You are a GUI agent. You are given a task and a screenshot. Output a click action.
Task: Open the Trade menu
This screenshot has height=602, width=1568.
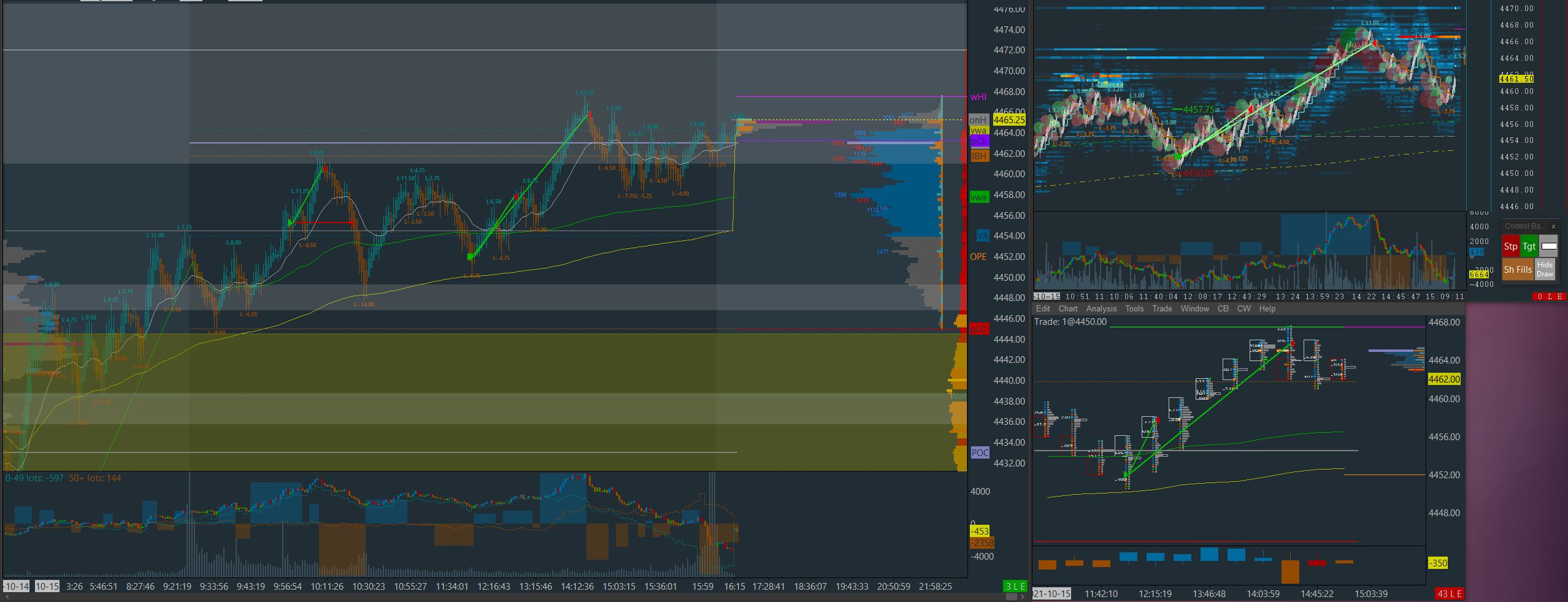click(x=1162, y=309)
